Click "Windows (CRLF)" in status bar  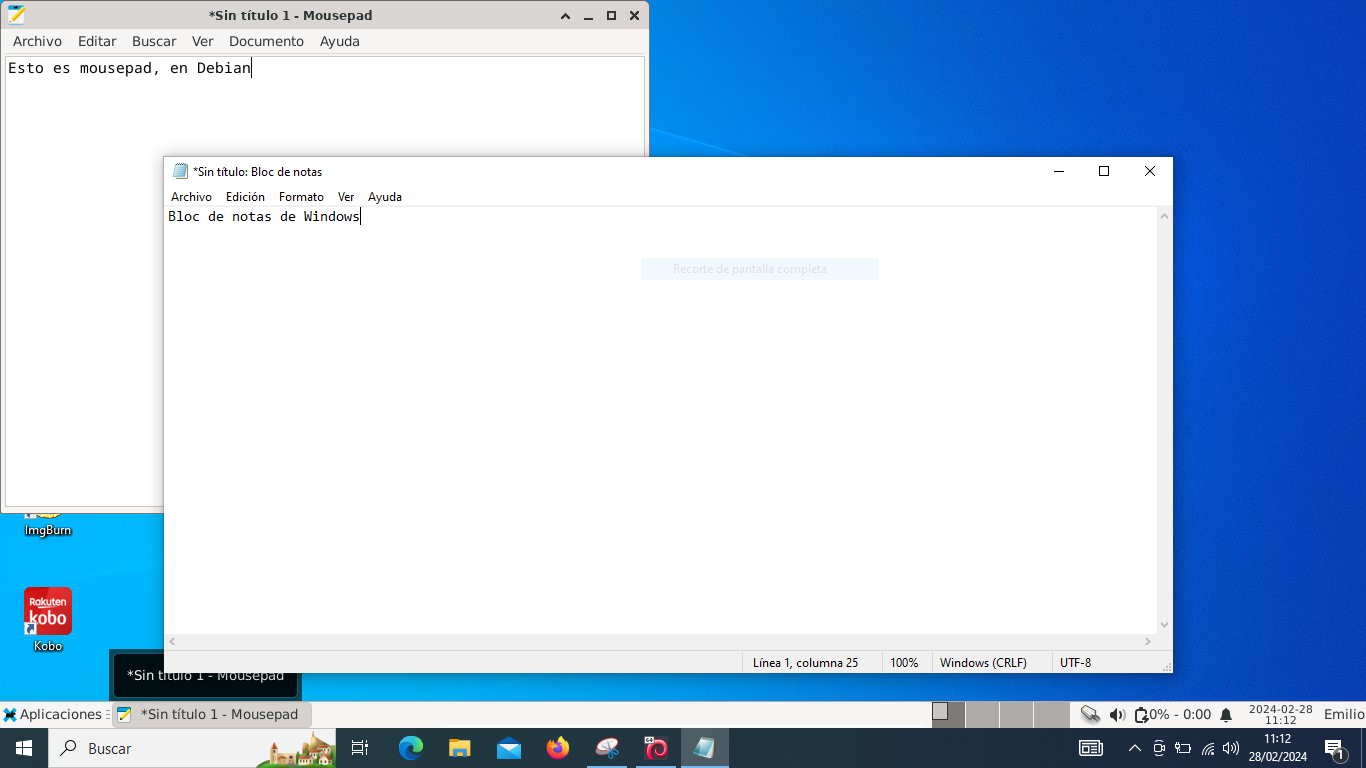point(983,662)
